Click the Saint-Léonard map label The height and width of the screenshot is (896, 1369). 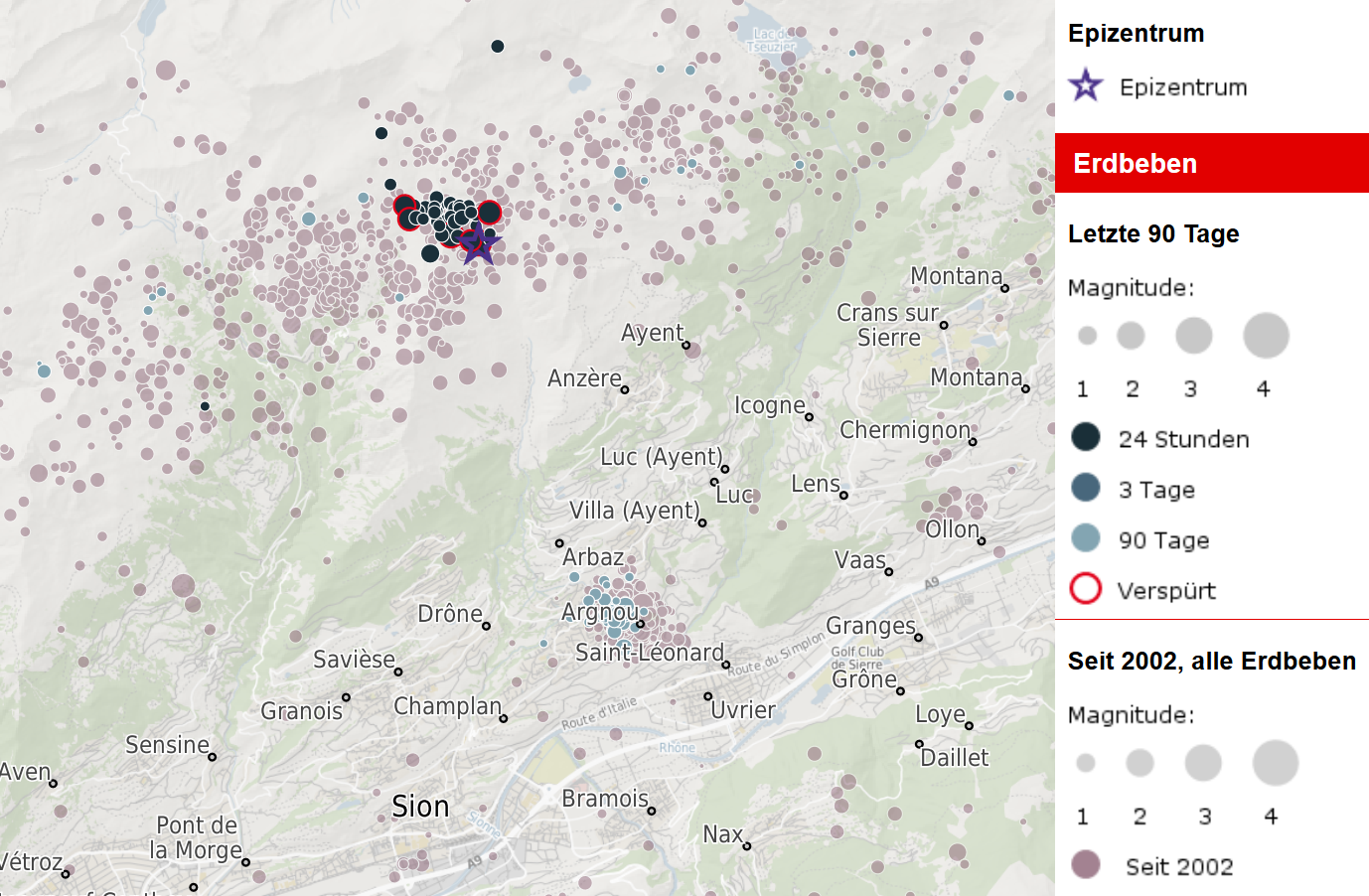[x=650, y=653]
